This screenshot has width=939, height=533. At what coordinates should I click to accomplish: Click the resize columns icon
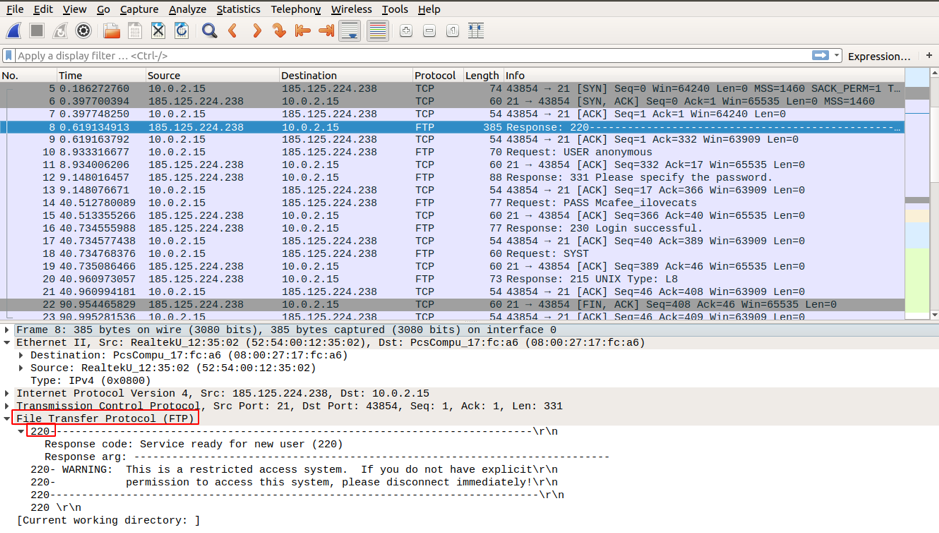tap(476, 31)
